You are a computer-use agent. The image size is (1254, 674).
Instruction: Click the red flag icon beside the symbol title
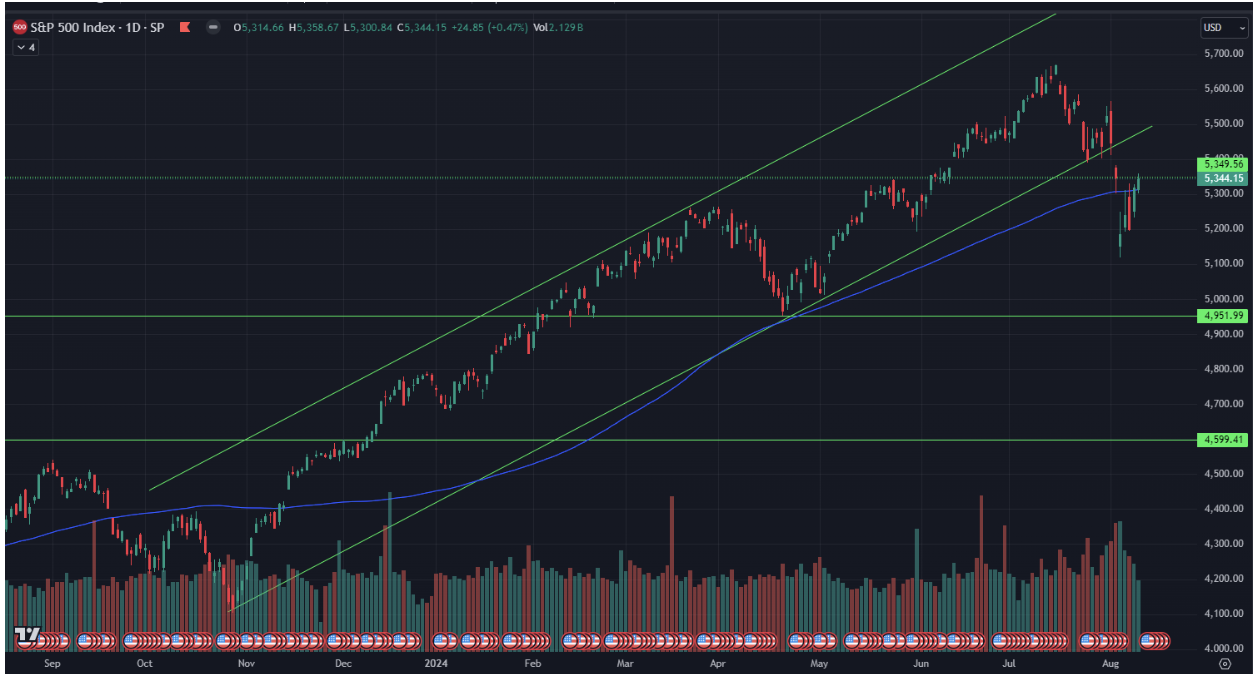pyautogui.click(x=185, y=27)
